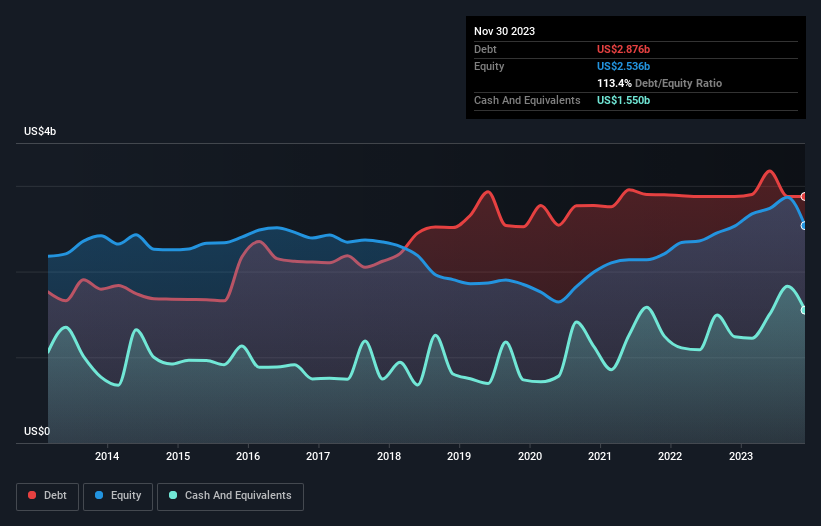Click the blue Equity endpoint marker

[804, 226]
